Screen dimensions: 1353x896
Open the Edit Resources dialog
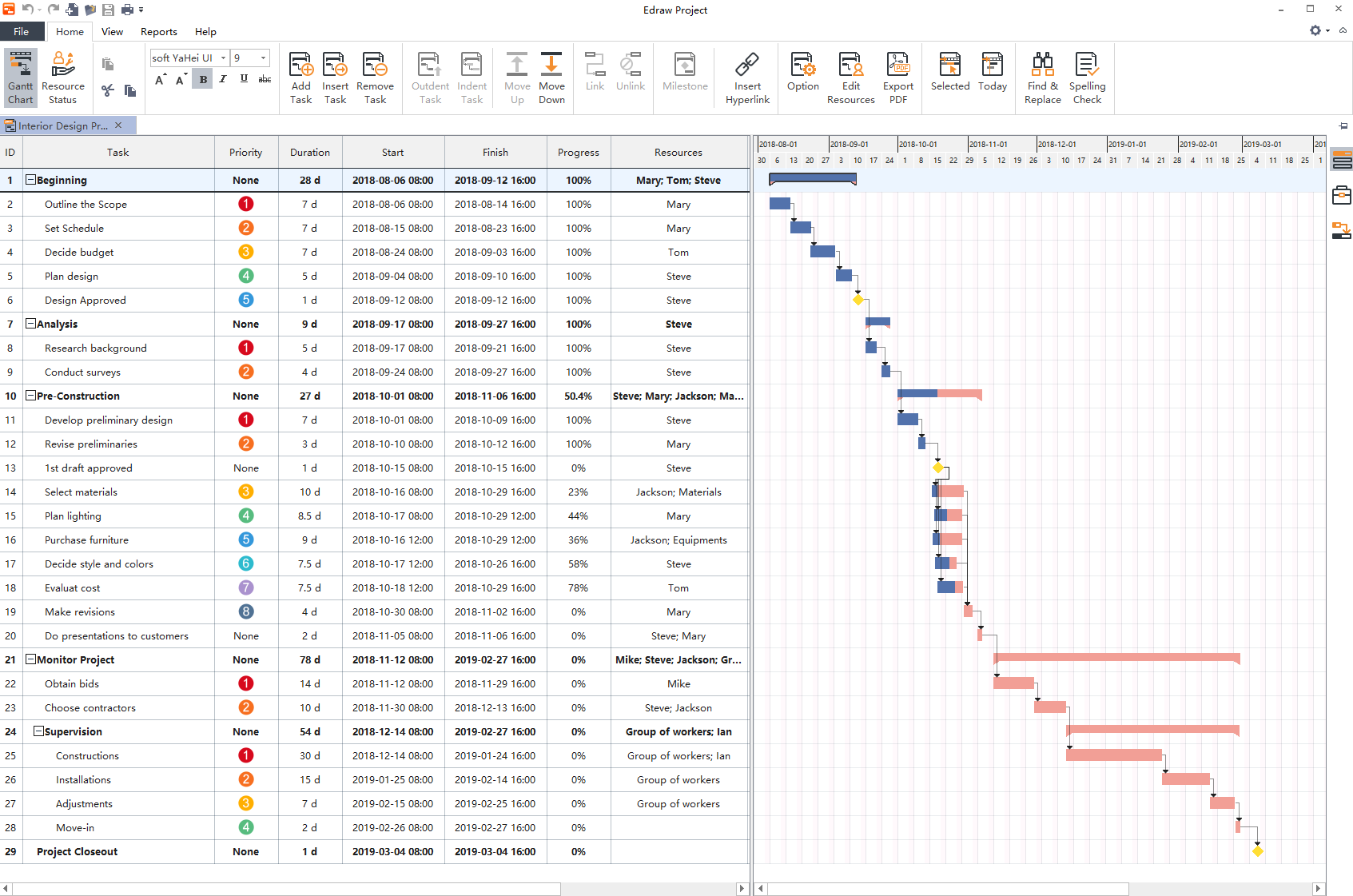coord(850,78)
